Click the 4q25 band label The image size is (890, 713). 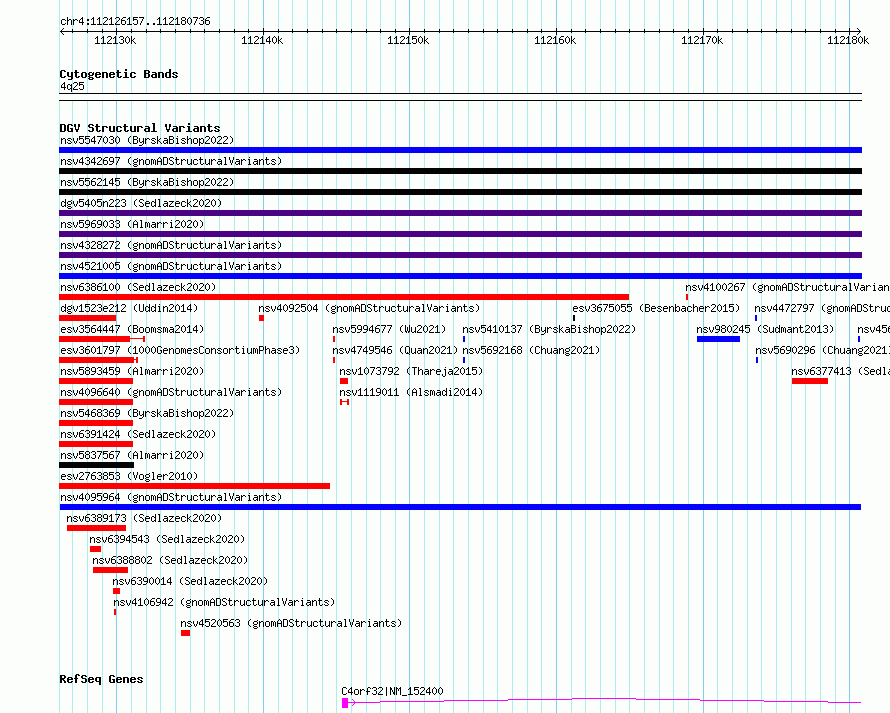(x=72, y=86)
